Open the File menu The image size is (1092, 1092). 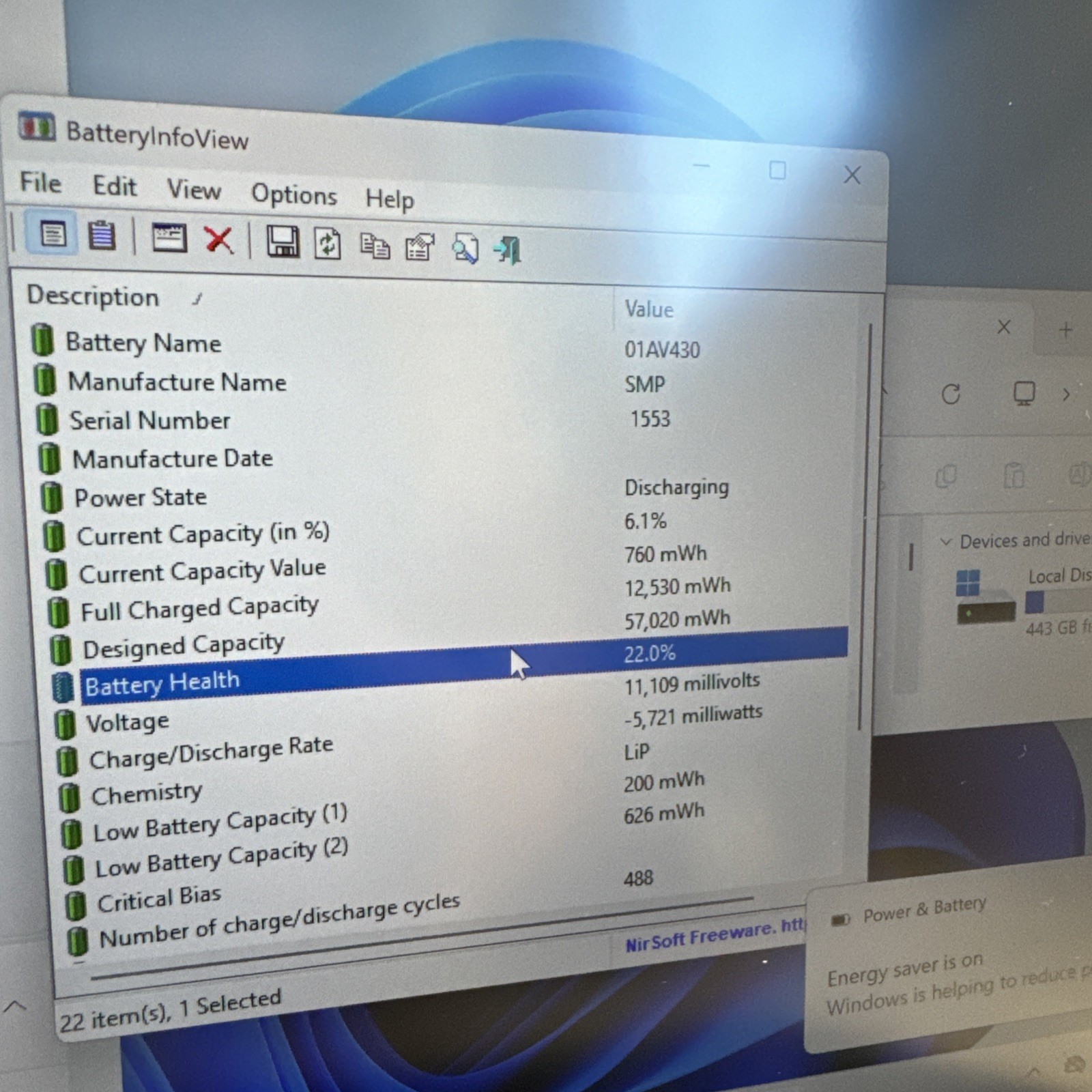tap(41, 182)
